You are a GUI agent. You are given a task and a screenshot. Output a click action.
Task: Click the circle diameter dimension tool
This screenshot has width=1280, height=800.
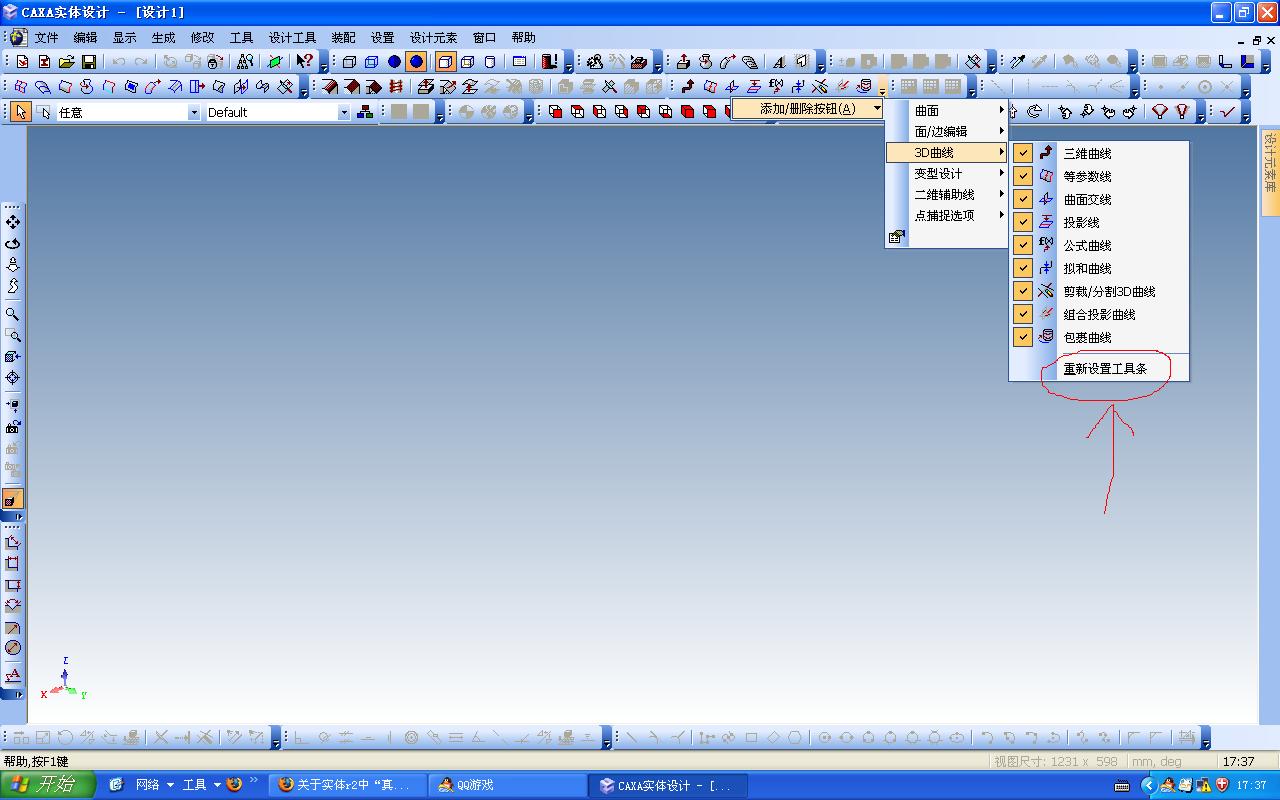point(13,648)
